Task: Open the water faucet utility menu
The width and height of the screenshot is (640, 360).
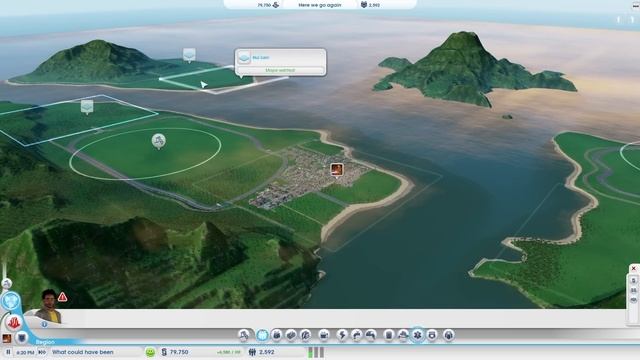Action: [x=356, y=335]
